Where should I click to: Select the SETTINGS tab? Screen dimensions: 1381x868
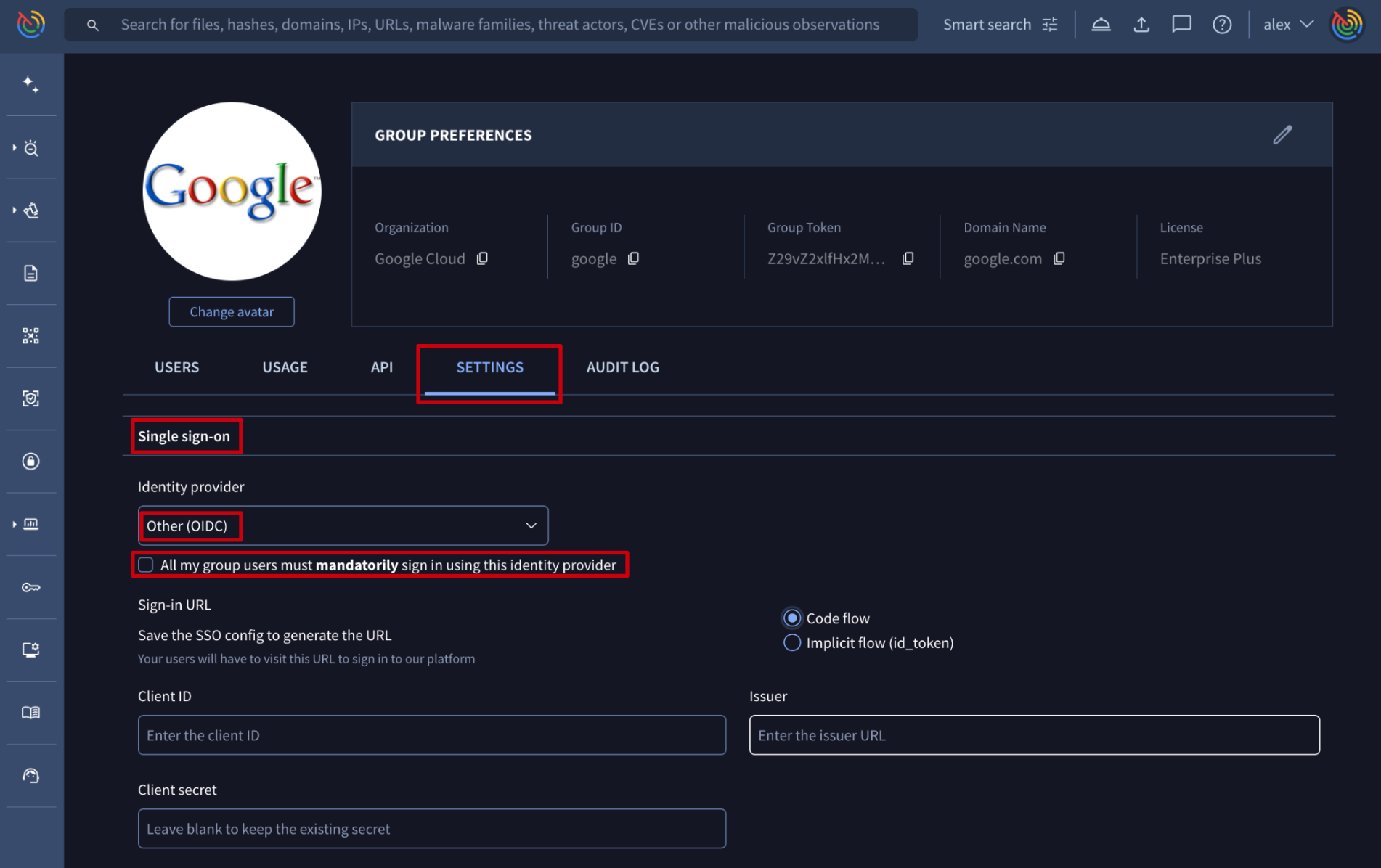[x=489, y=367]
